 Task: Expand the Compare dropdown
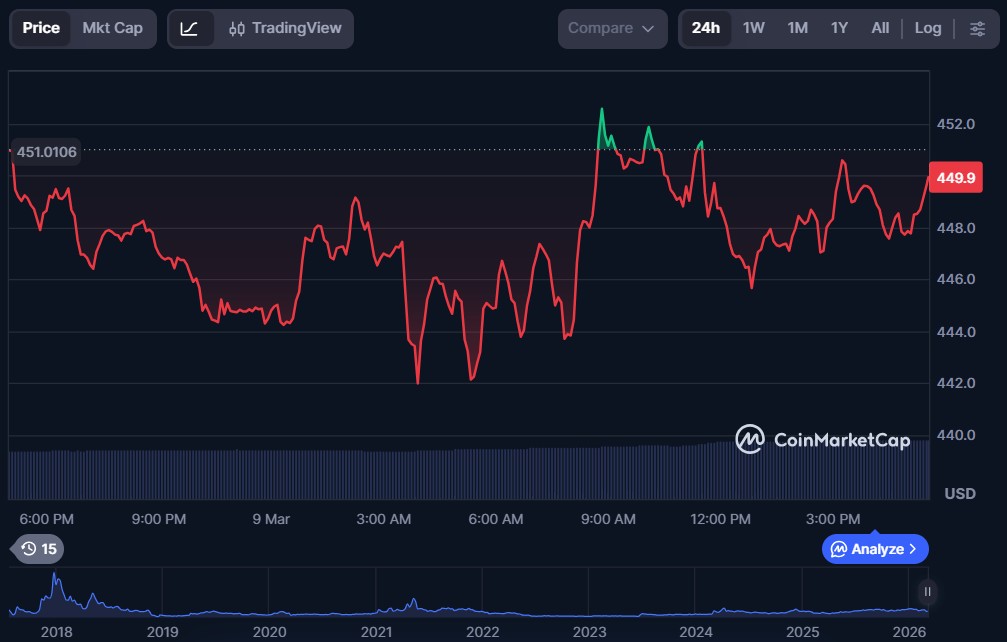click(612, 29)
